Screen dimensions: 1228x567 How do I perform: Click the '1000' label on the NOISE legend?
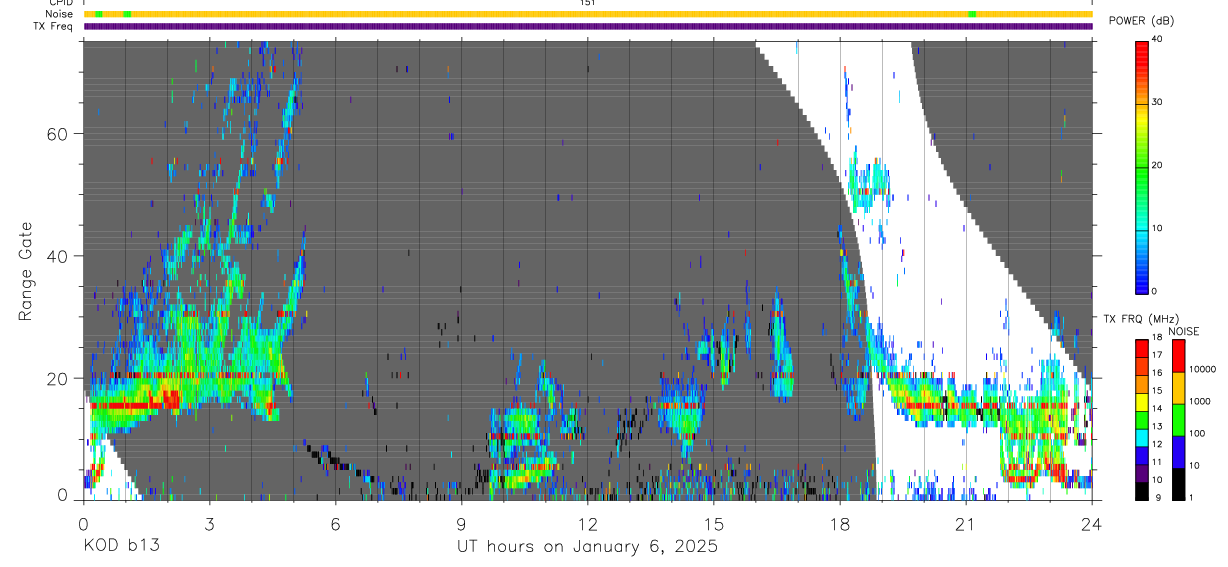pos(1200,402)
